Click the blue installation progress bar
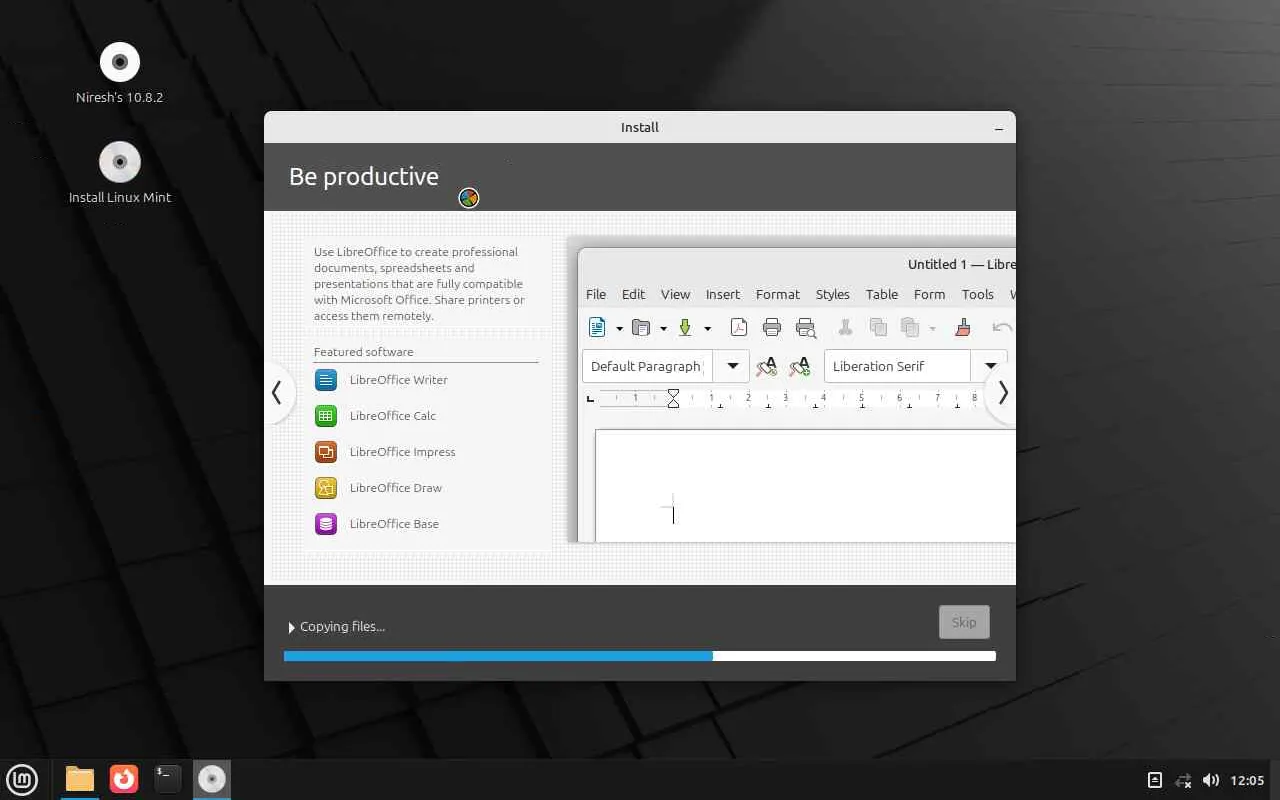This screenshot has height=800, width=1280. 640,656
